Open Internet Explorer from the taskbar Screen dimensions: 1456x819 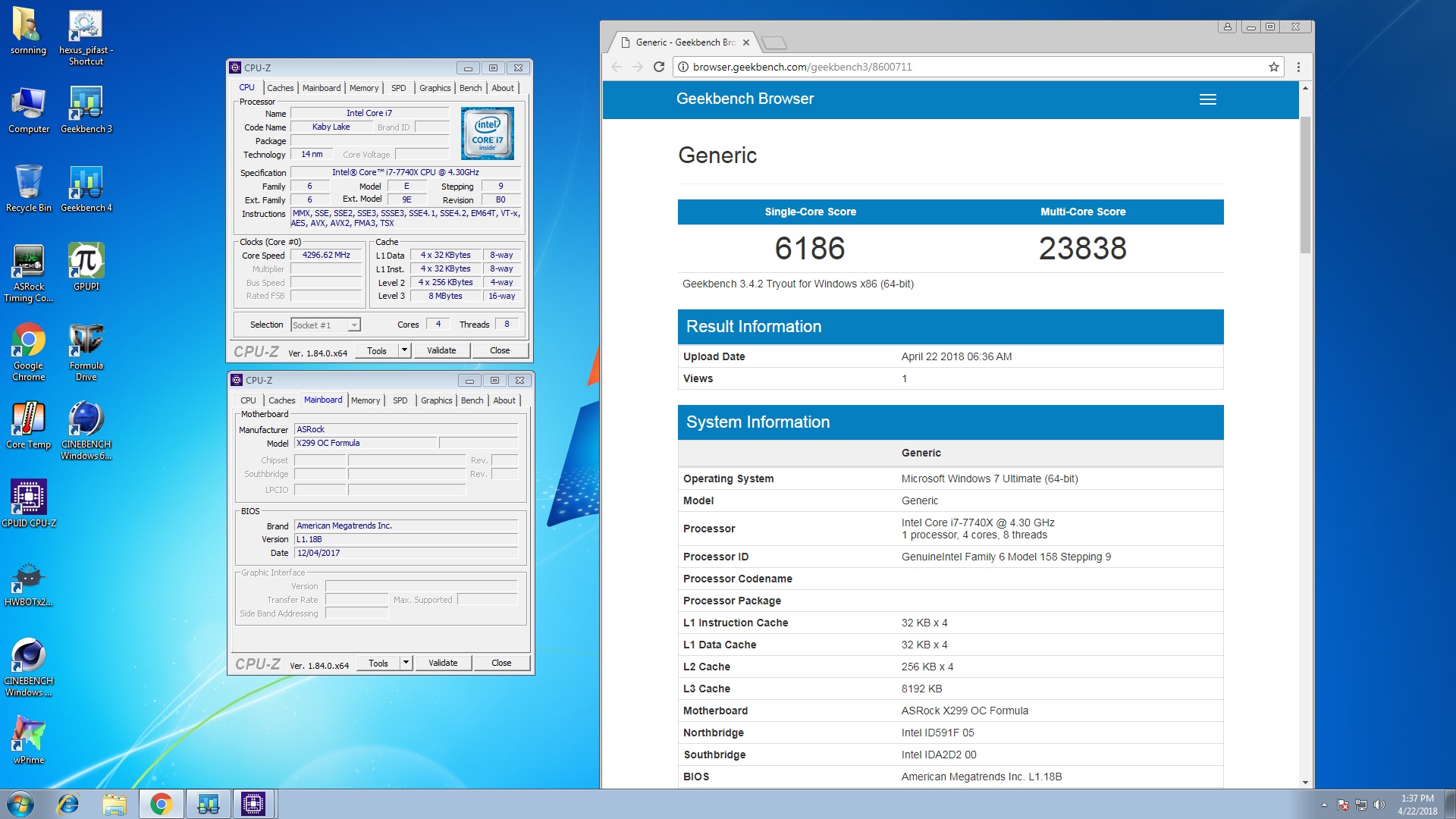pyautogui.click(x=68, y=805)
